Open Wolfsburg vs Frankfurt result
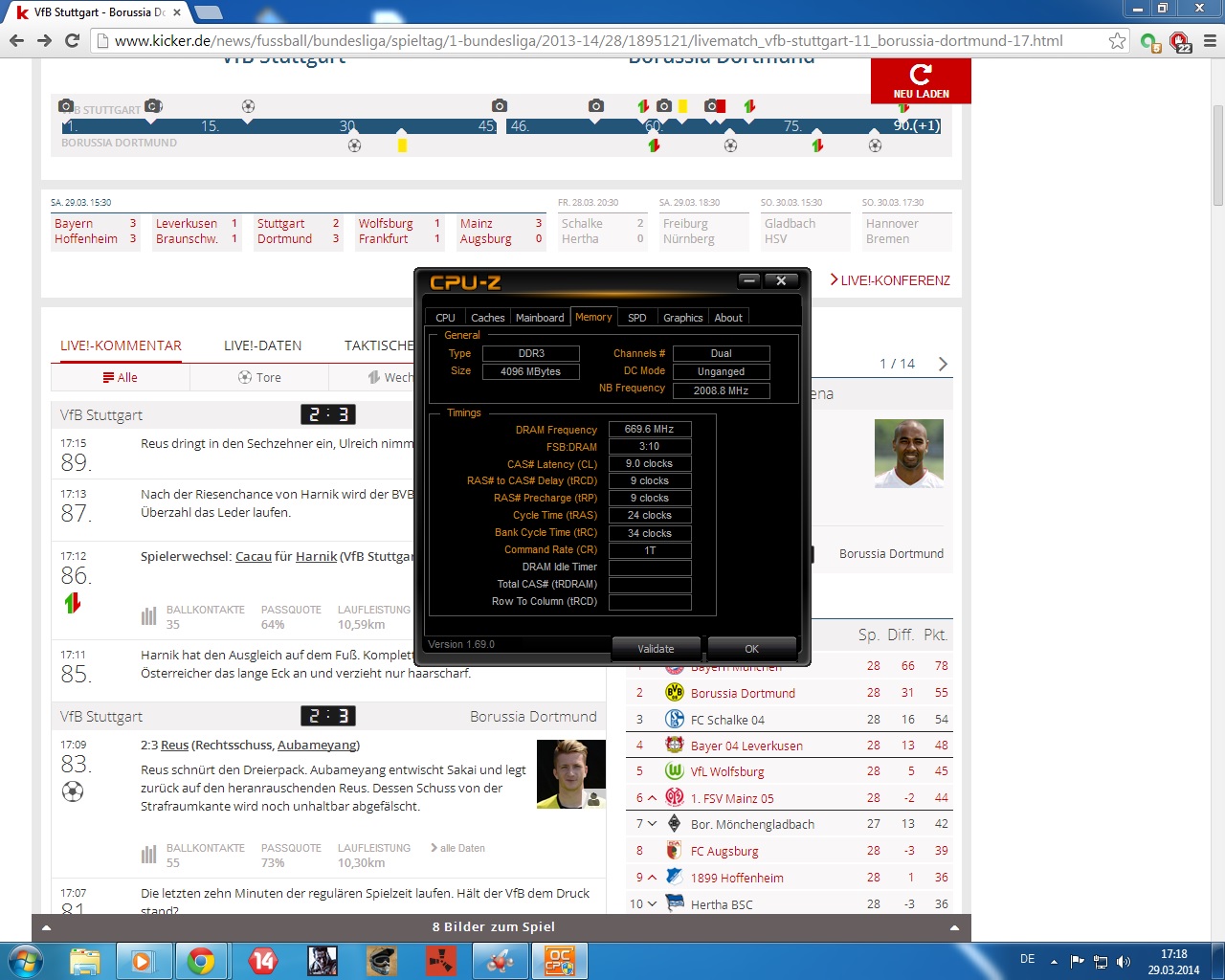Screen dimensions: 1225x980 click(x=399, y=232)
